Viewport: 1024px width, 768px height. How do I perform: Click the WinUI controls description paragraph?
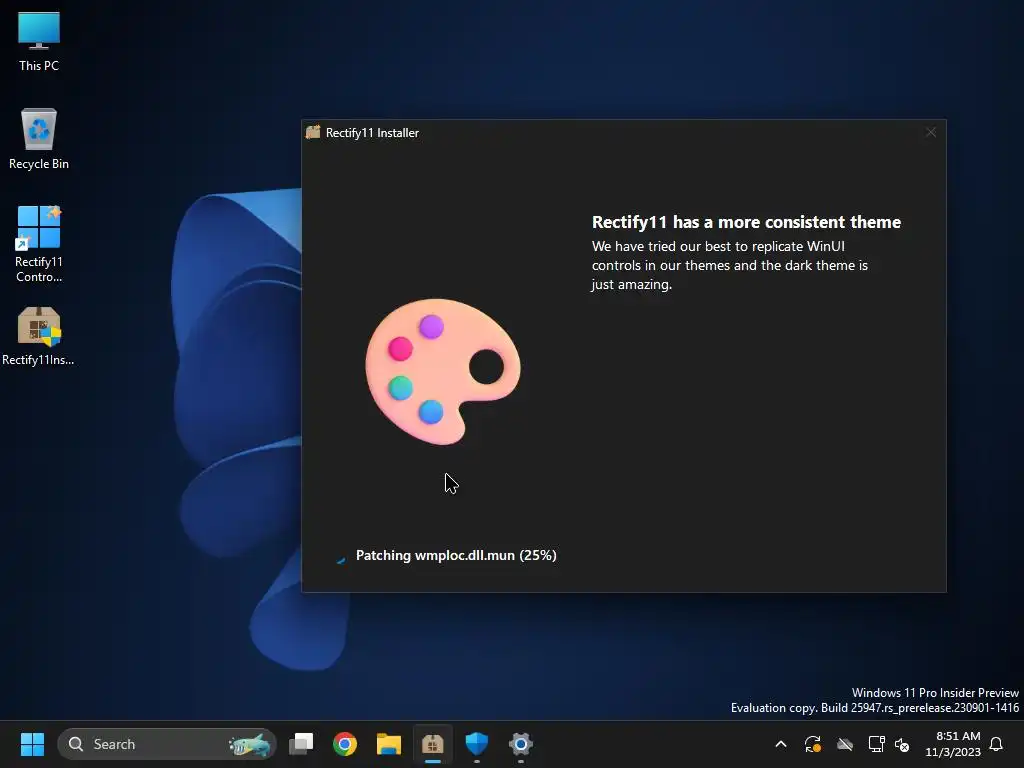[729, 265]
